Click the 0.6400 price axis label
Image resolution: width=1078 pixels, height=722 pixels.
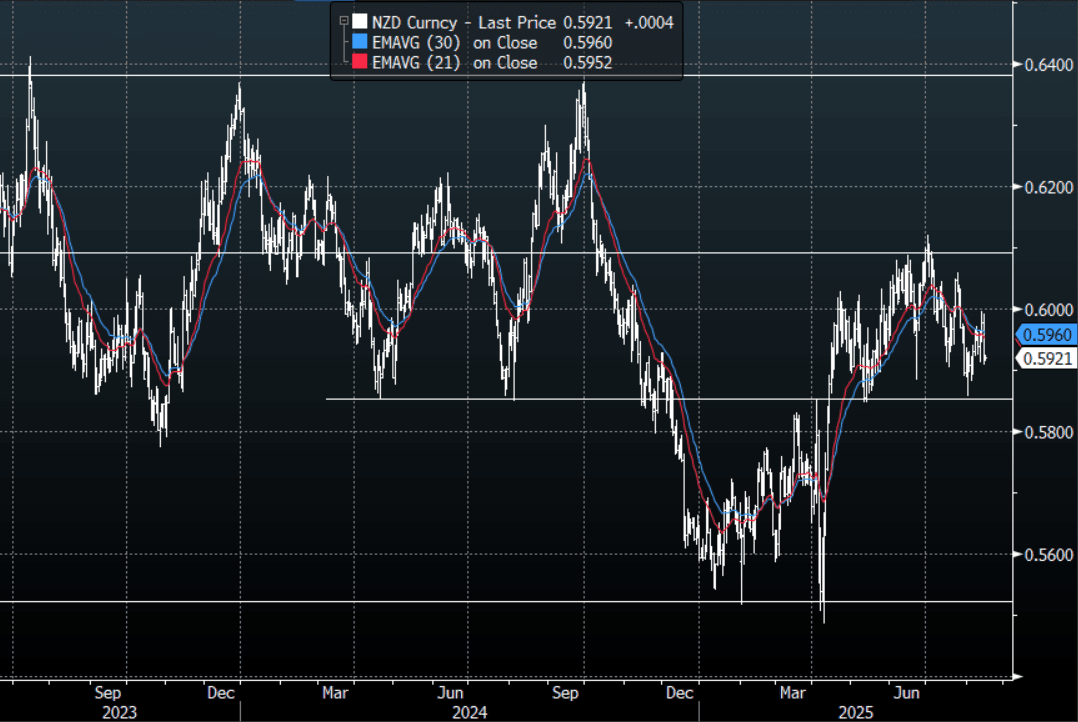(x=1042, y=65)
